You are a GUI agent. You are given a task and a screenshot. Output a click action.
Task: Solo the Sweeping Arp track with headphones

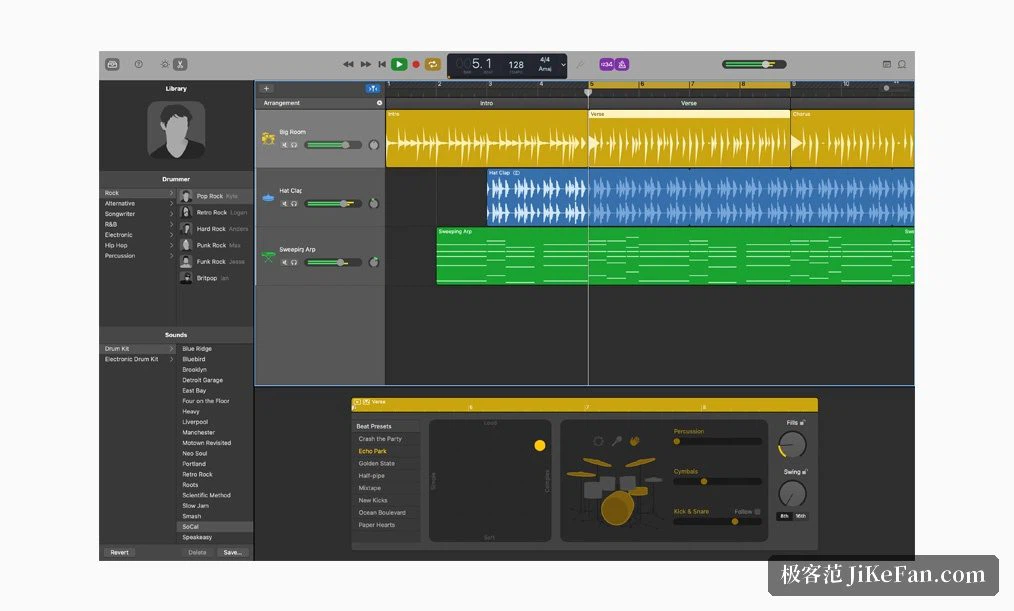294,263
